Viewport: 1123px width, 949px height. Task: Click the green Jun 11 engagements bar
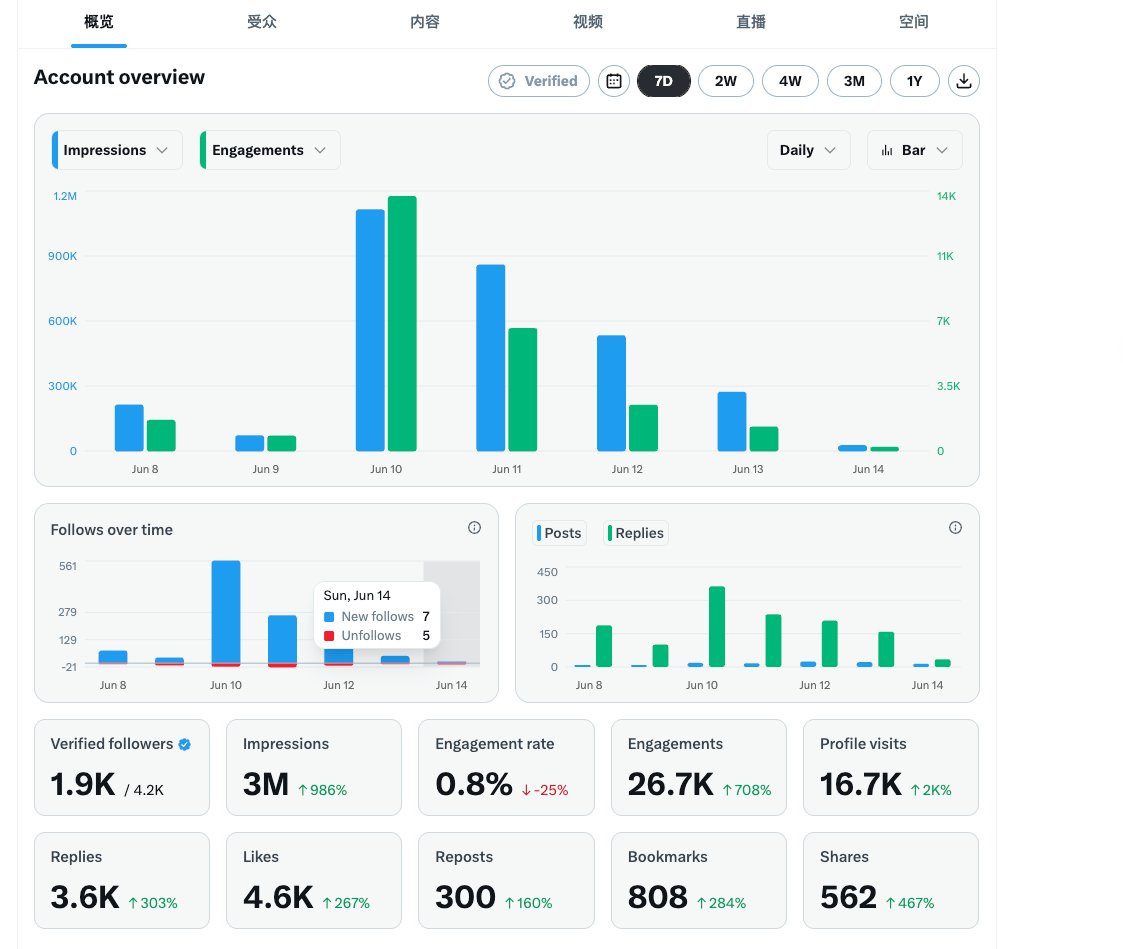pos(523,390)
